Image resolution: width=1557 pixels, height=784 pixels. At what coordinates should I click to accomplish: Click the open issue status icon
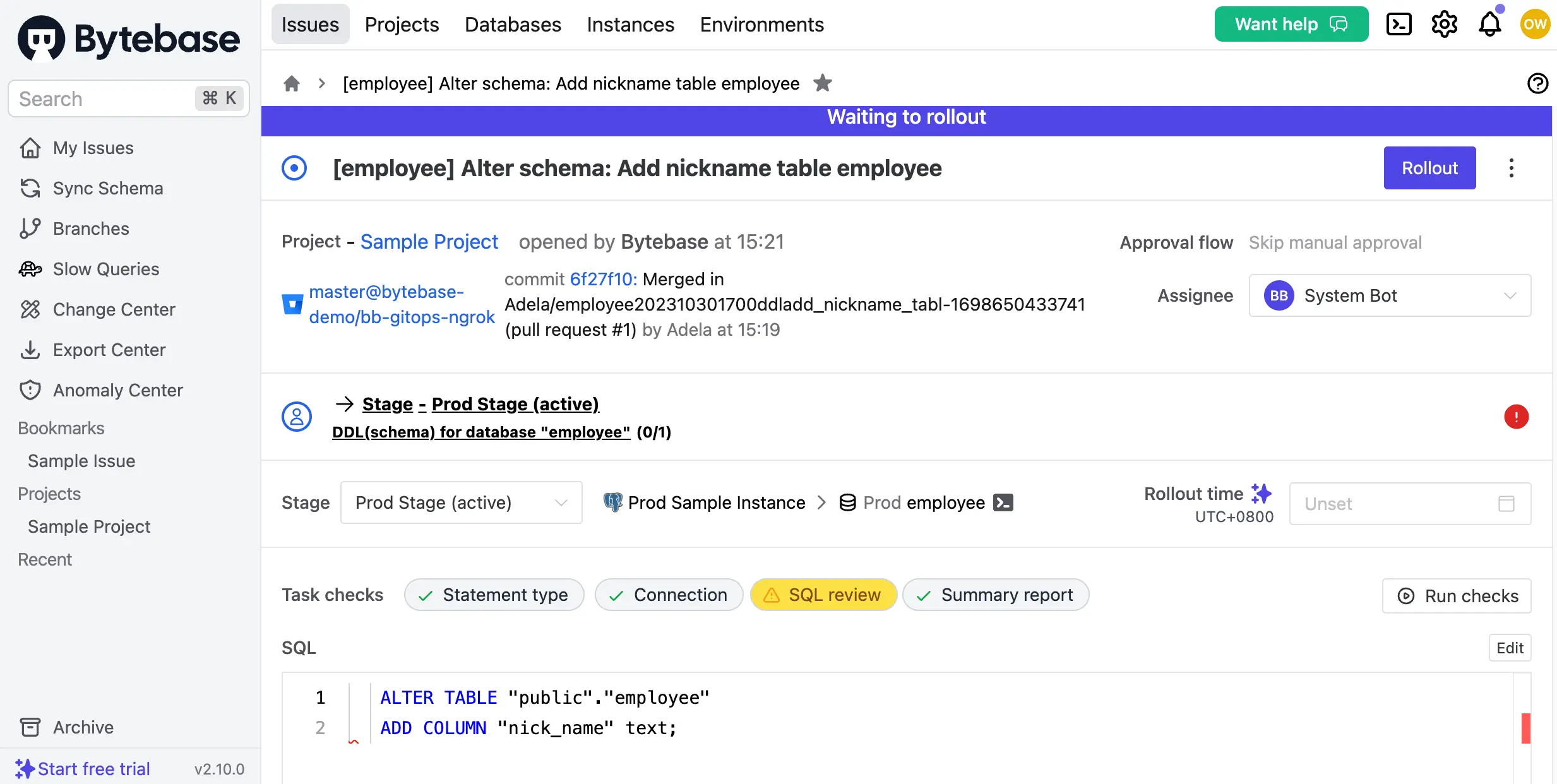(294, 168)
